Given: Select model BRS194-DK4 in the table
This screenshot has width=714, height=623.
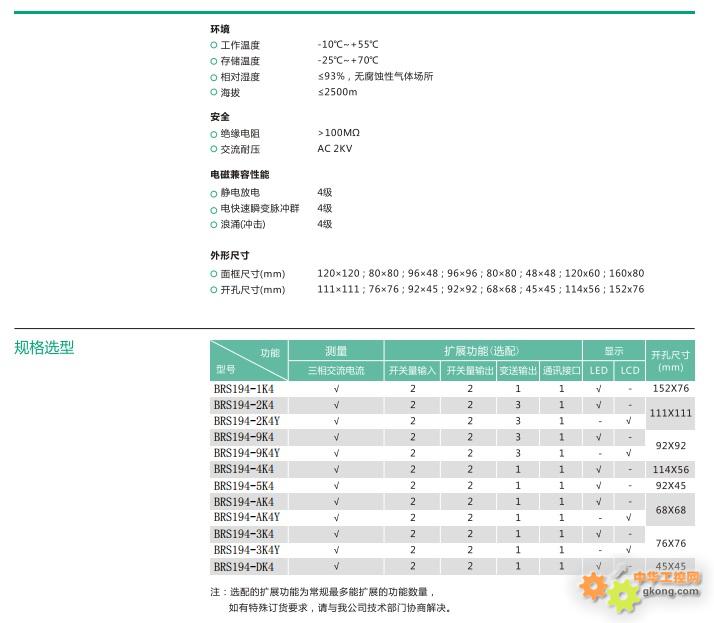Looking at the screenshot, I should click(244, 567).
